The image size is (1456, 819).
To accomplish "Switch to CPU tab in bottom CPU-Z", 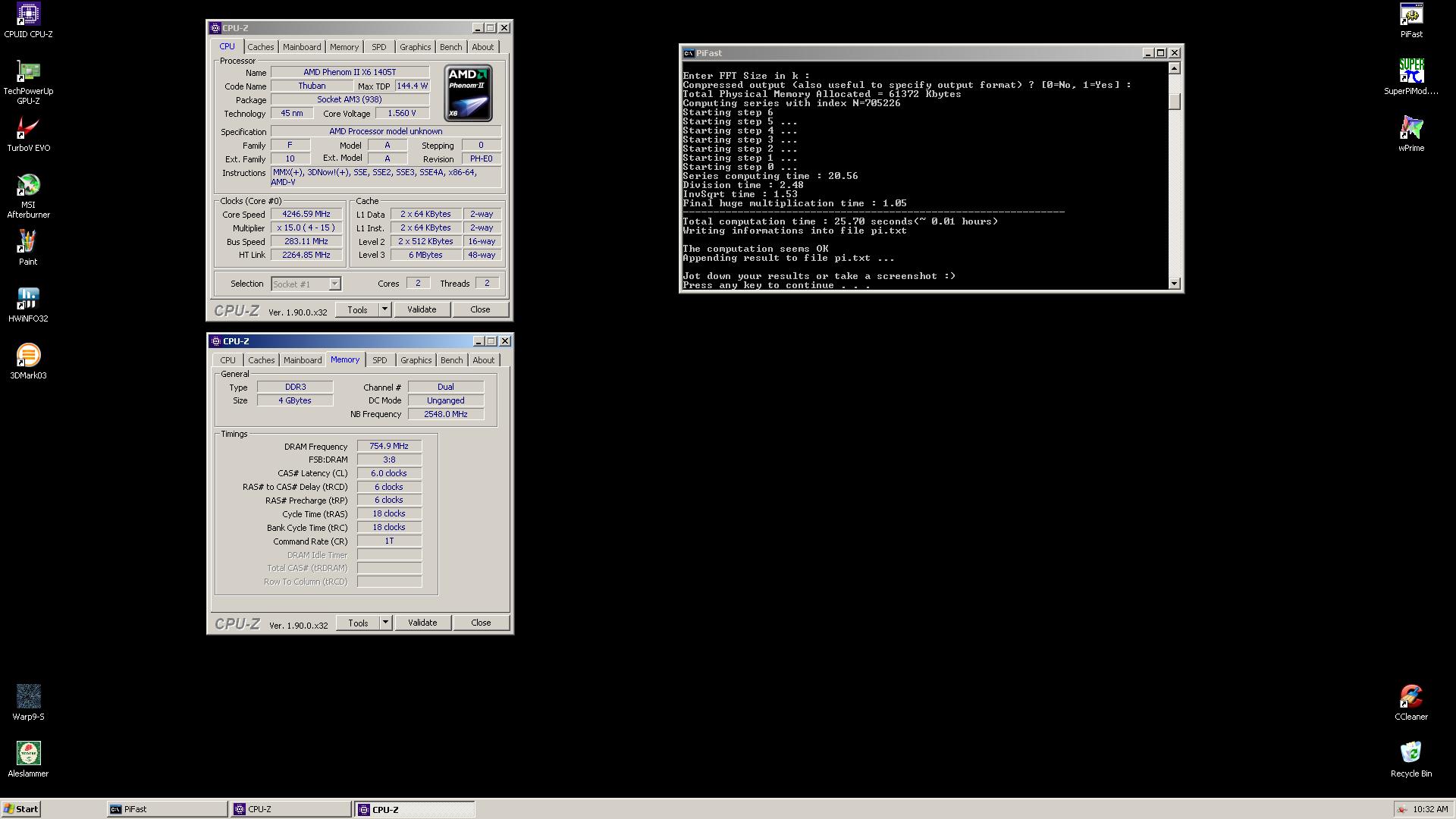I will tap(228, 360).
